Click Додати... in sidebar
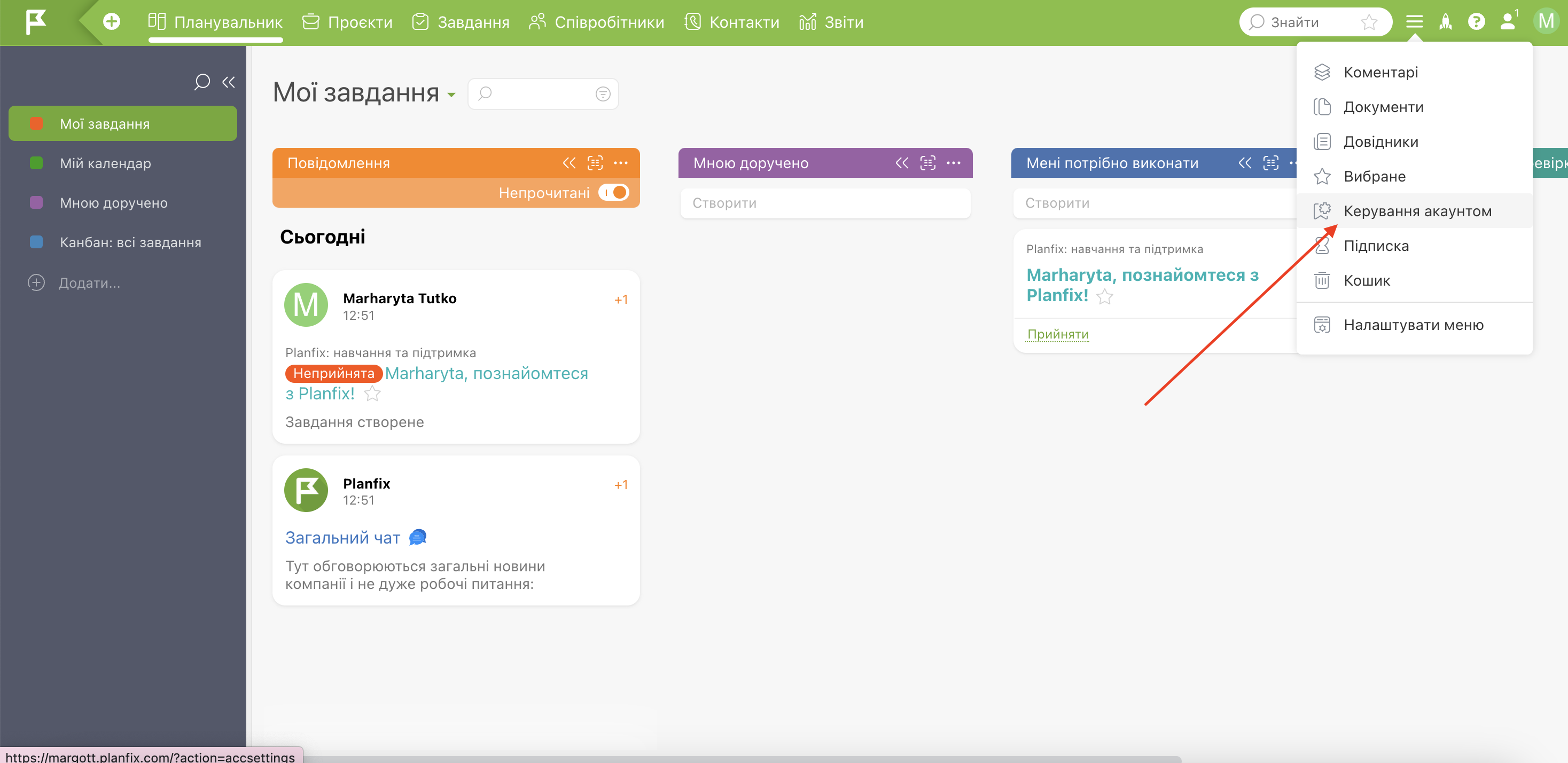This screenshot has width=1568, height=763. (74, 282)
